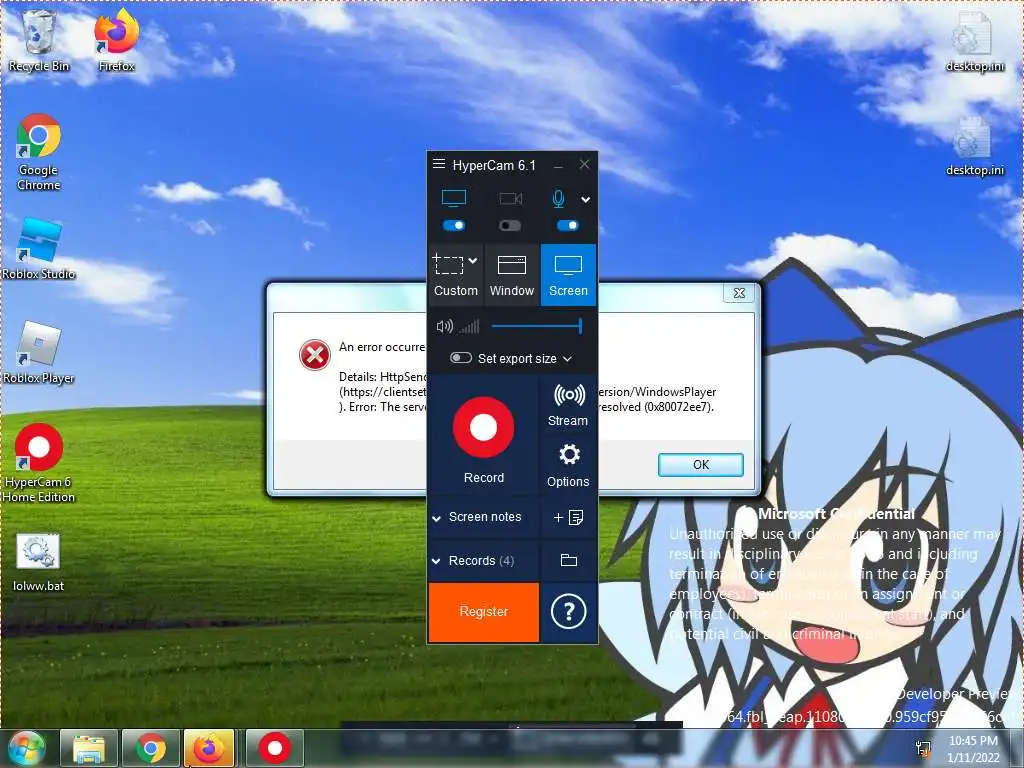Open Chrome from the taskbar

(x=150, y=748)
